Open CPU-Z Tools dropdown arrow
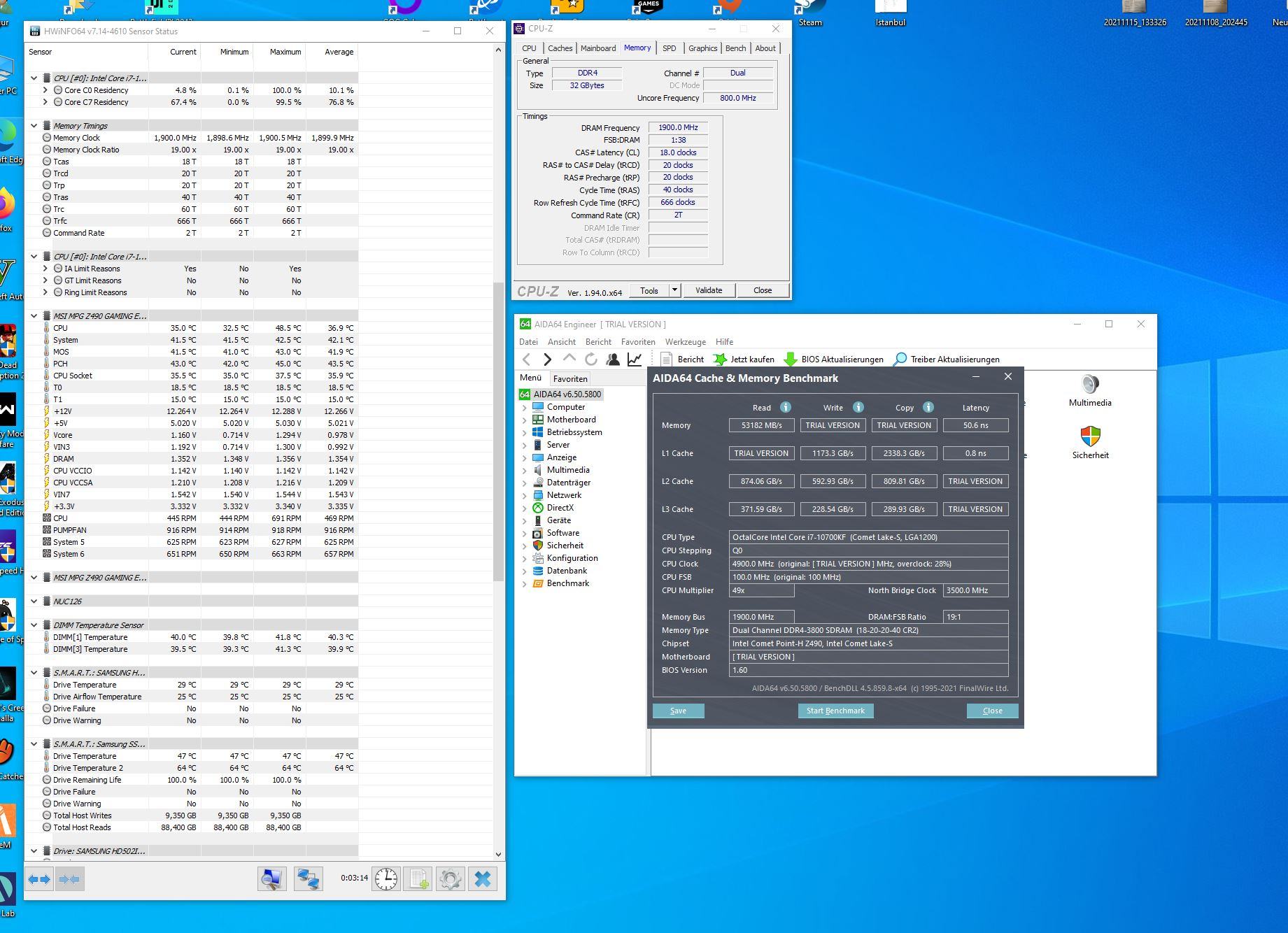 click(x=674, y=290)
